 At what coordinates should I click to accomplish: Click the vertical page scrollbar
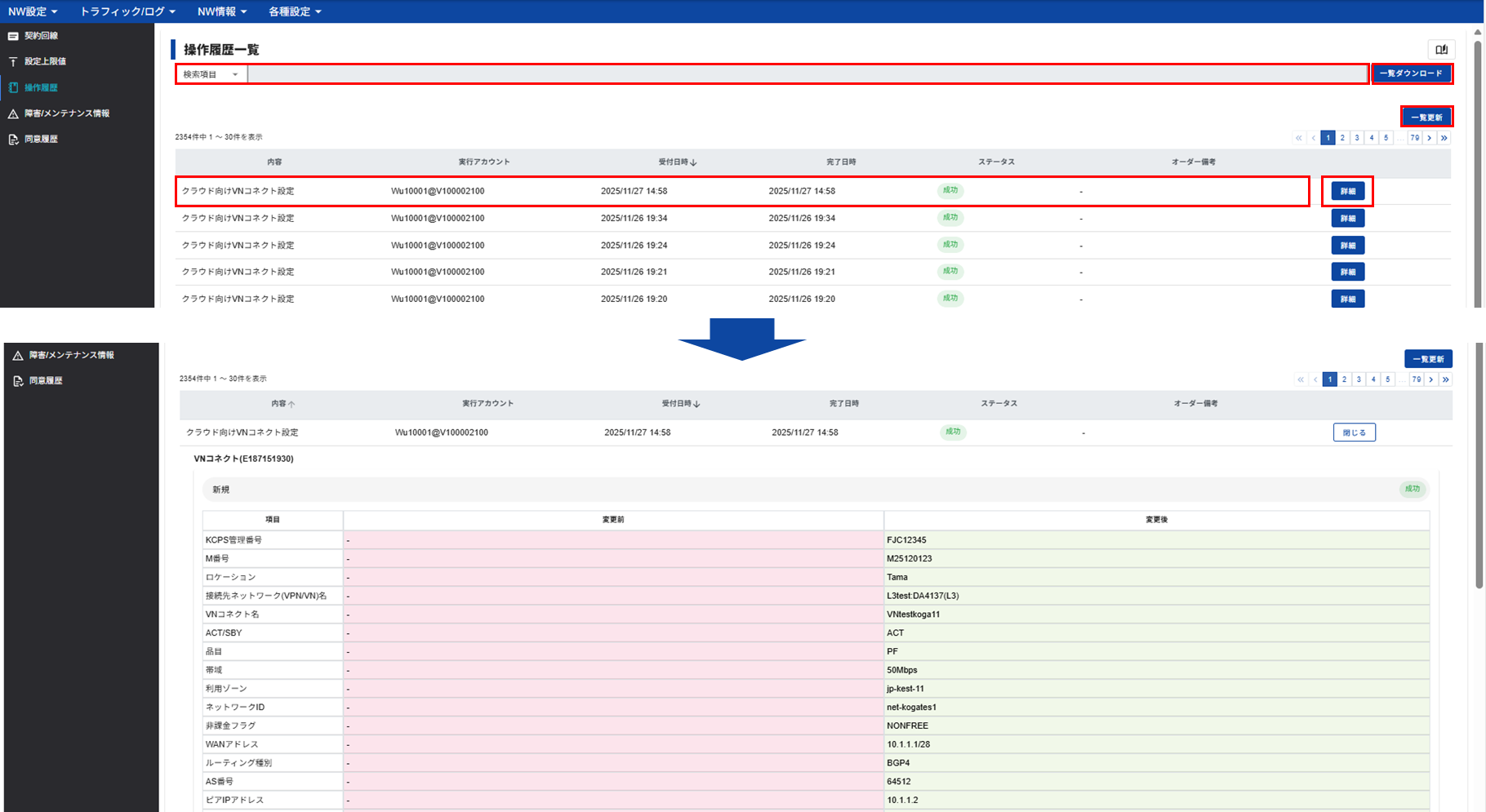coord(1479,310)
